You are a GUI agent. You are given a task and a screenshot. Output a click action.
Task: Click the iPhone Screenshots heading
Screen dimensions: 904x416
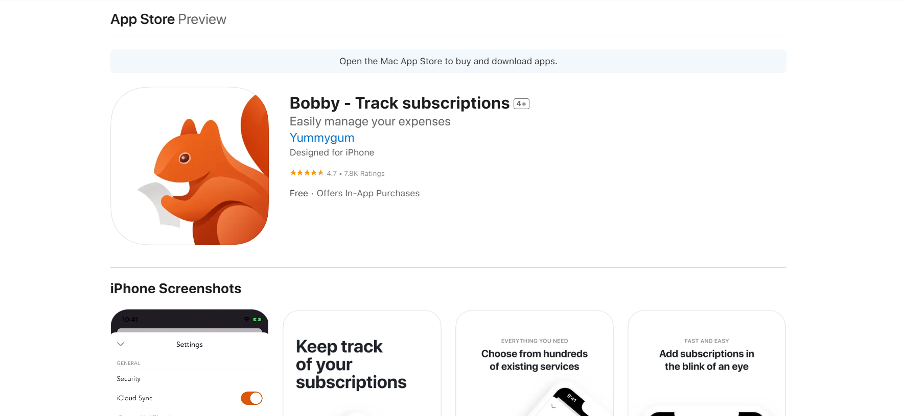[x=176, y=288]
